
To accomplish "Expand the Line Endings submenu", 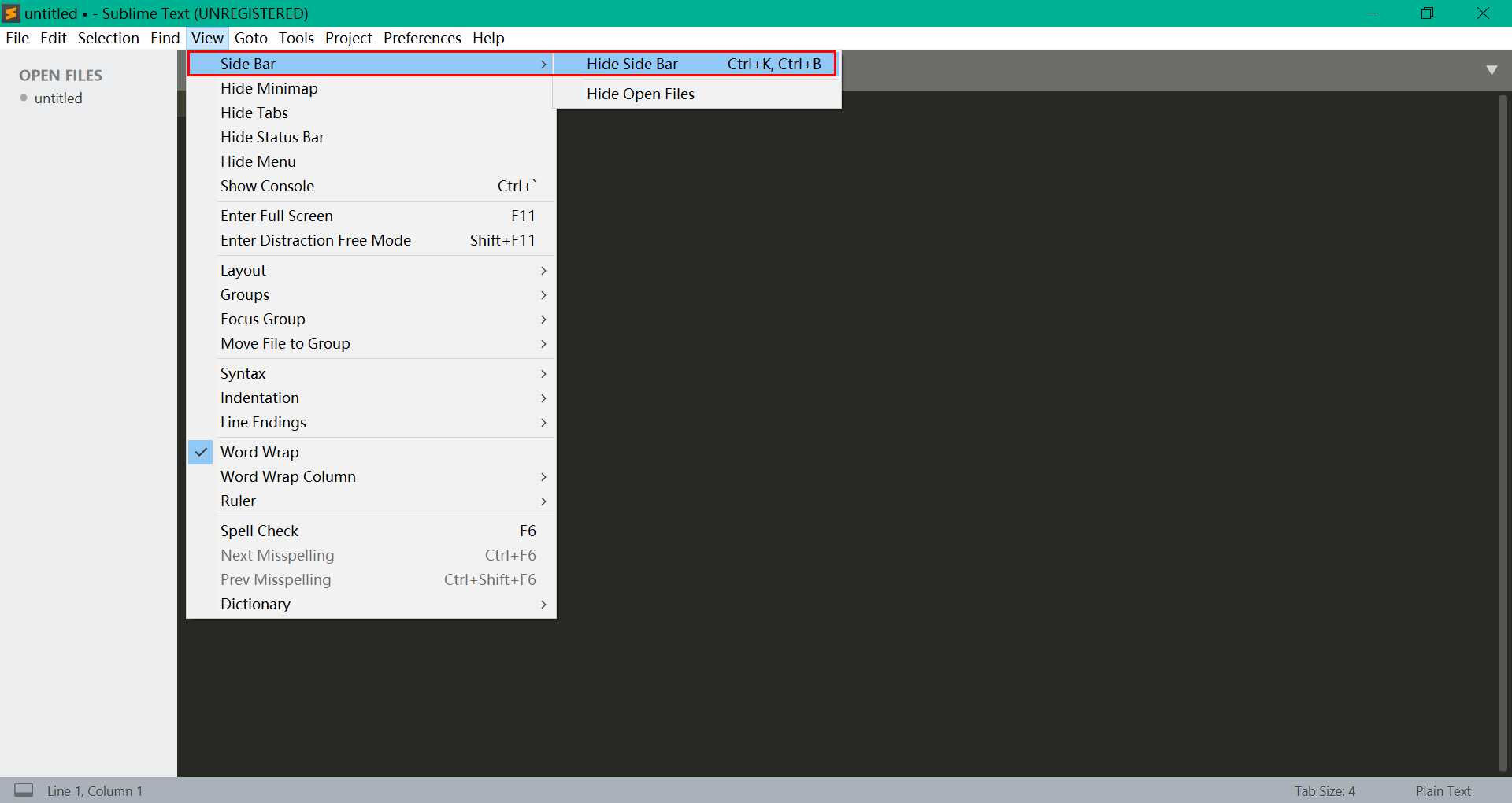I will 371,422.
